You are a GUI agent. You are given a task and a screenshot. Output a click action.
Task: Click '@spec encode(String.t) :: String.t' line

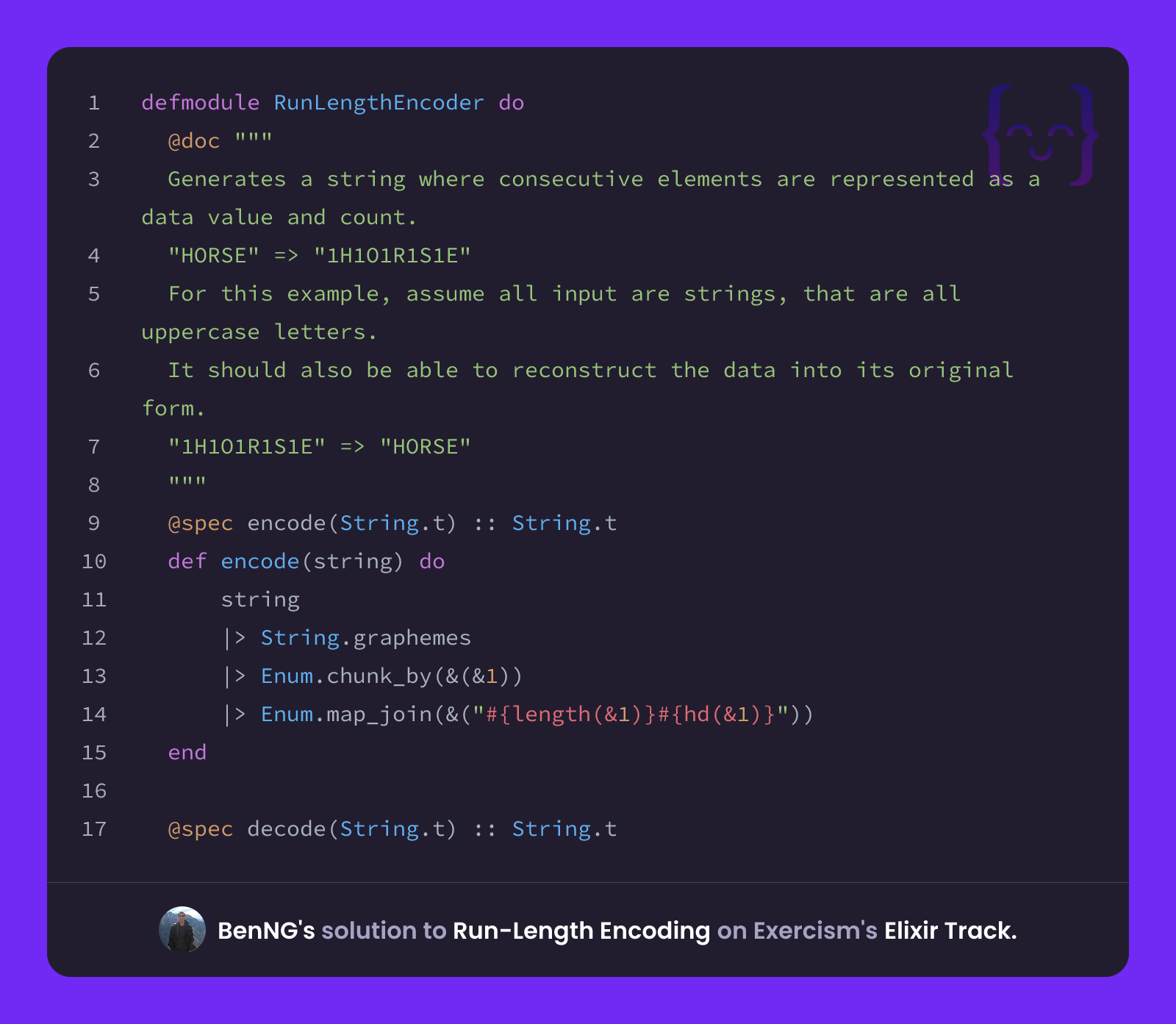click(392, 523)
